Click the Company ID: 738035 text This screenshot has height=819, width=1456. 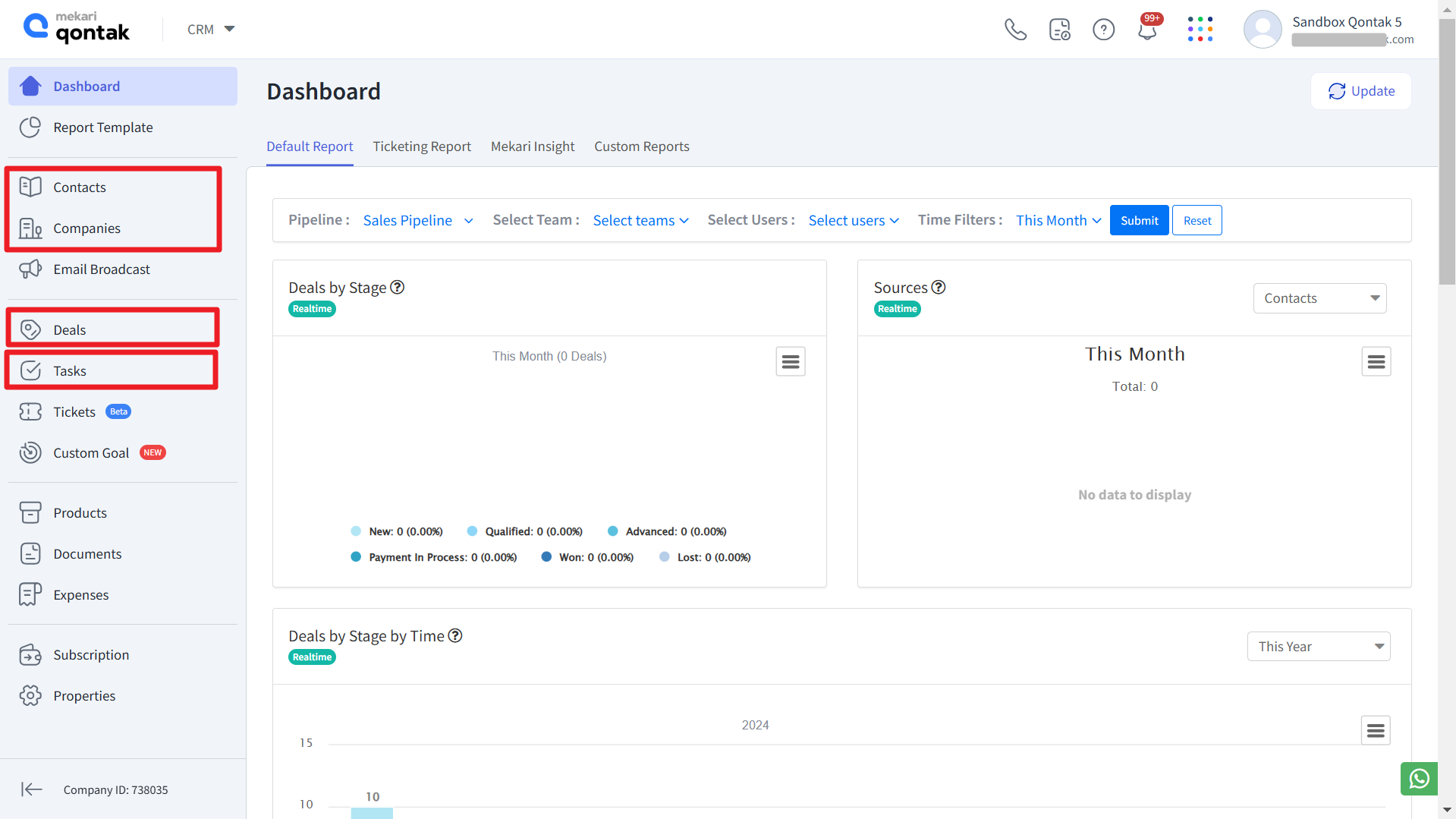pos(115,789)
